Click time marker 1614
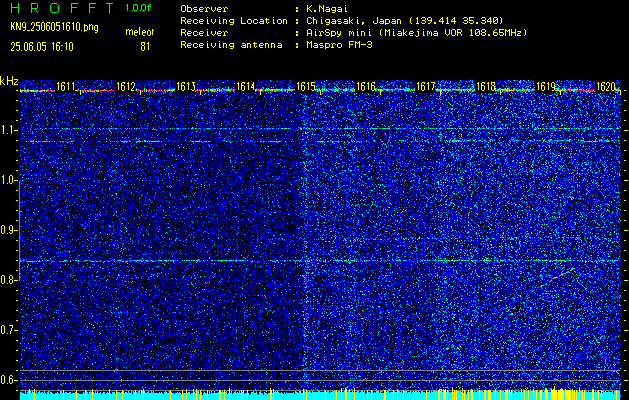The height and width of the screenshot is (400, 629). [x=246, y=86]
